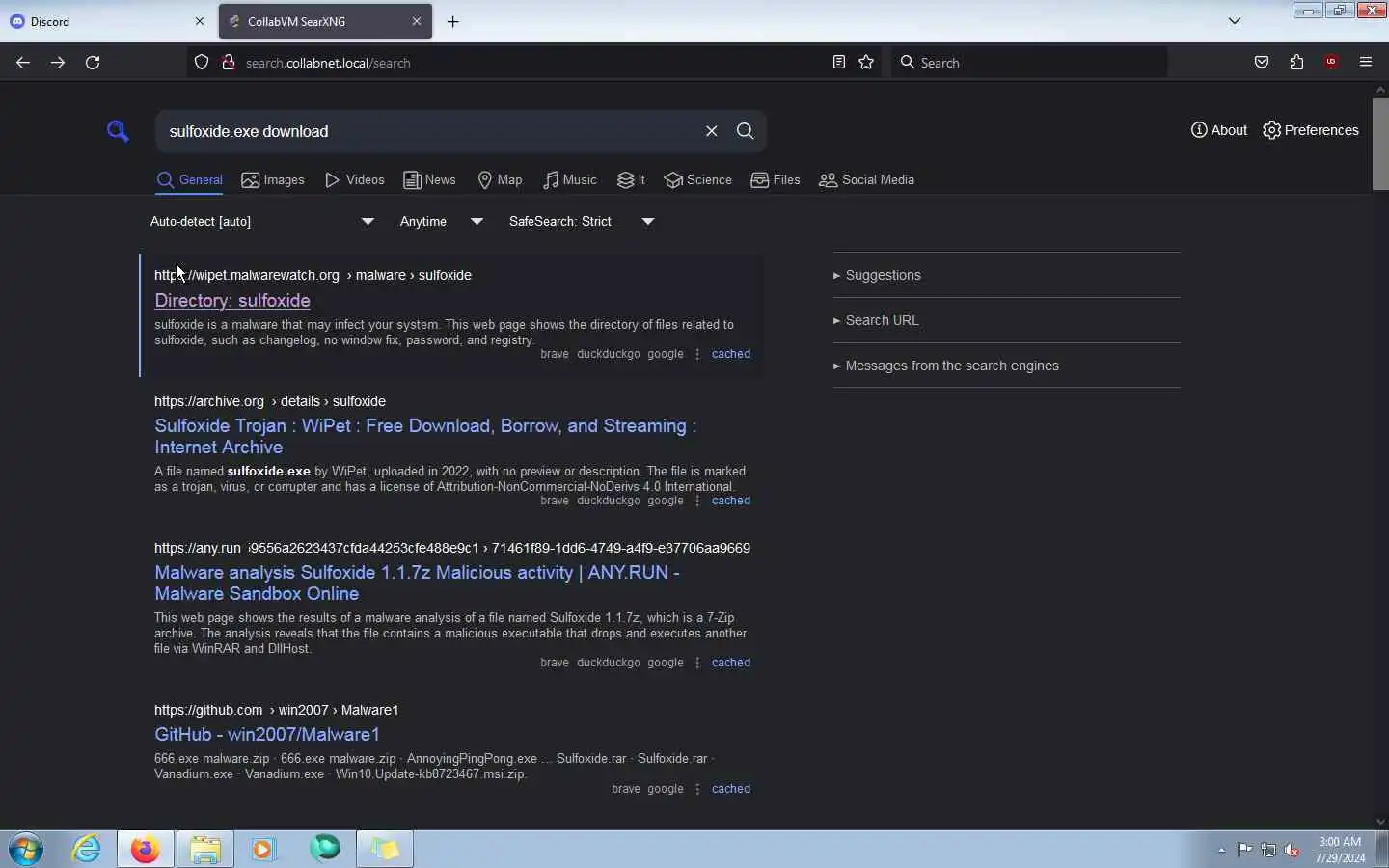Submit search with magnifier button
The width and height of the screenshot is (1389, 868).
click(746, 131)
